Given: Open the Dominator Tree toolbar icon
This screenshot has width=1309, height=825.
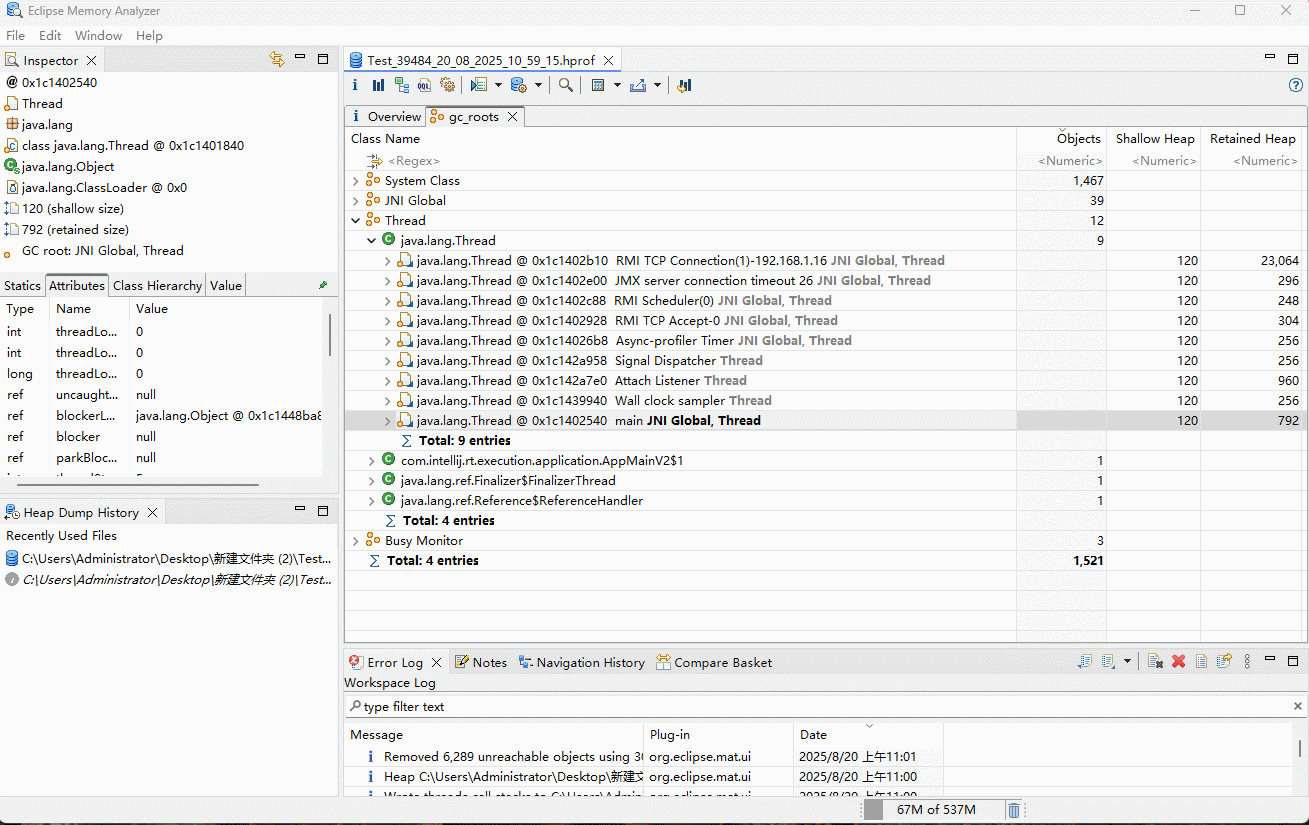Looking at the screenshot, I should tap(401, 86).
